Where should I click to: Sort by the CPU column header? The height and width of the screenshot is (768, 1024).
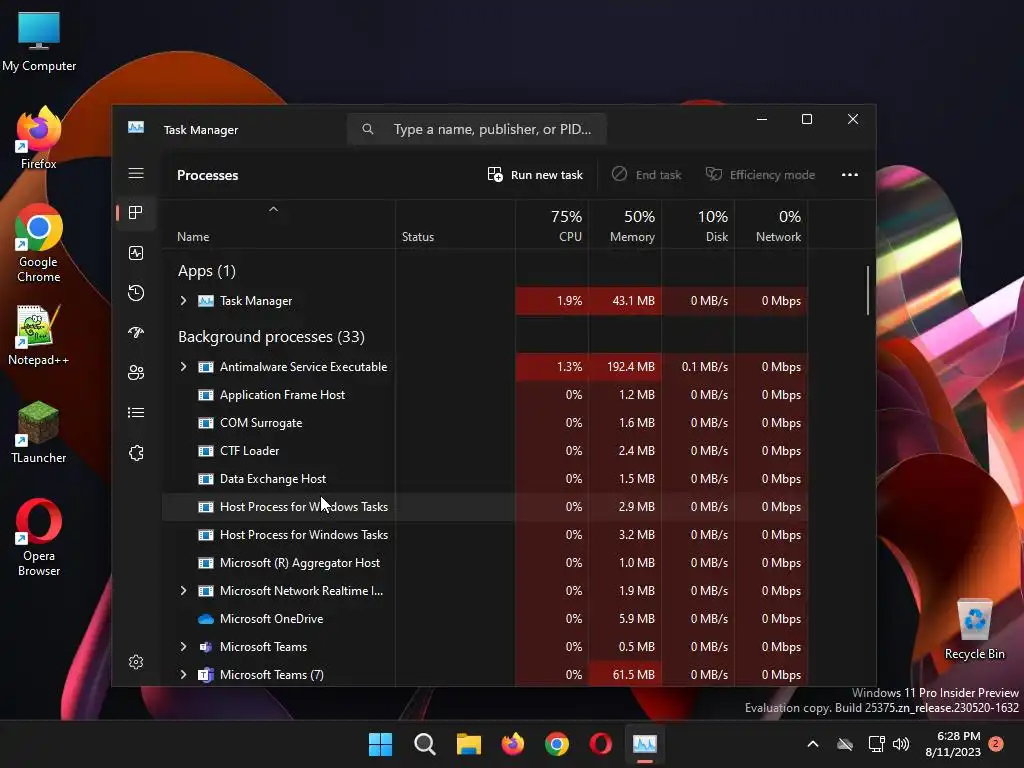click(552, 226)
